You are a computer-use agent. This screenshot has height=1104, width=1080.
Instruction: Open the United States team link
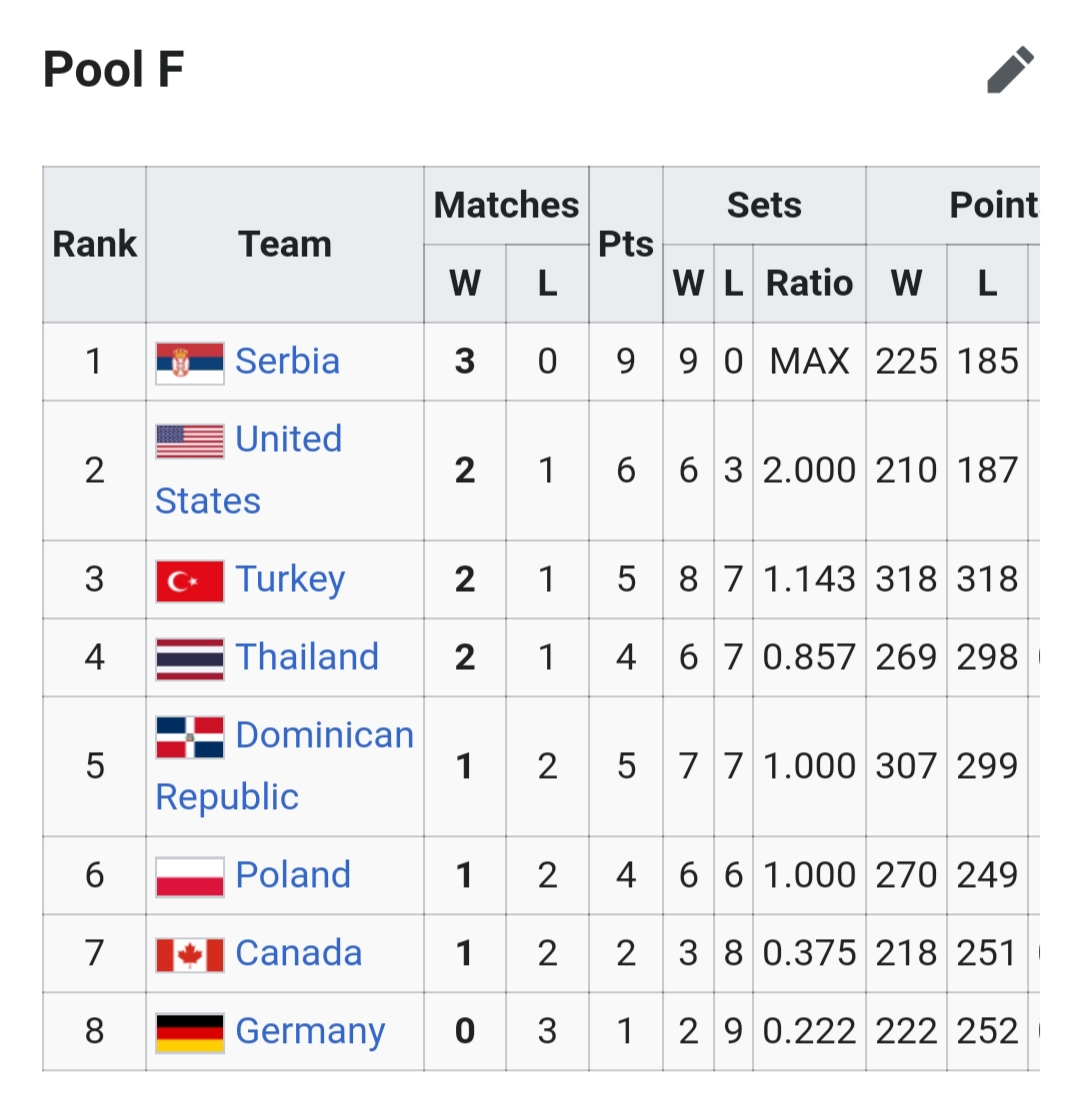click(288, 440)
